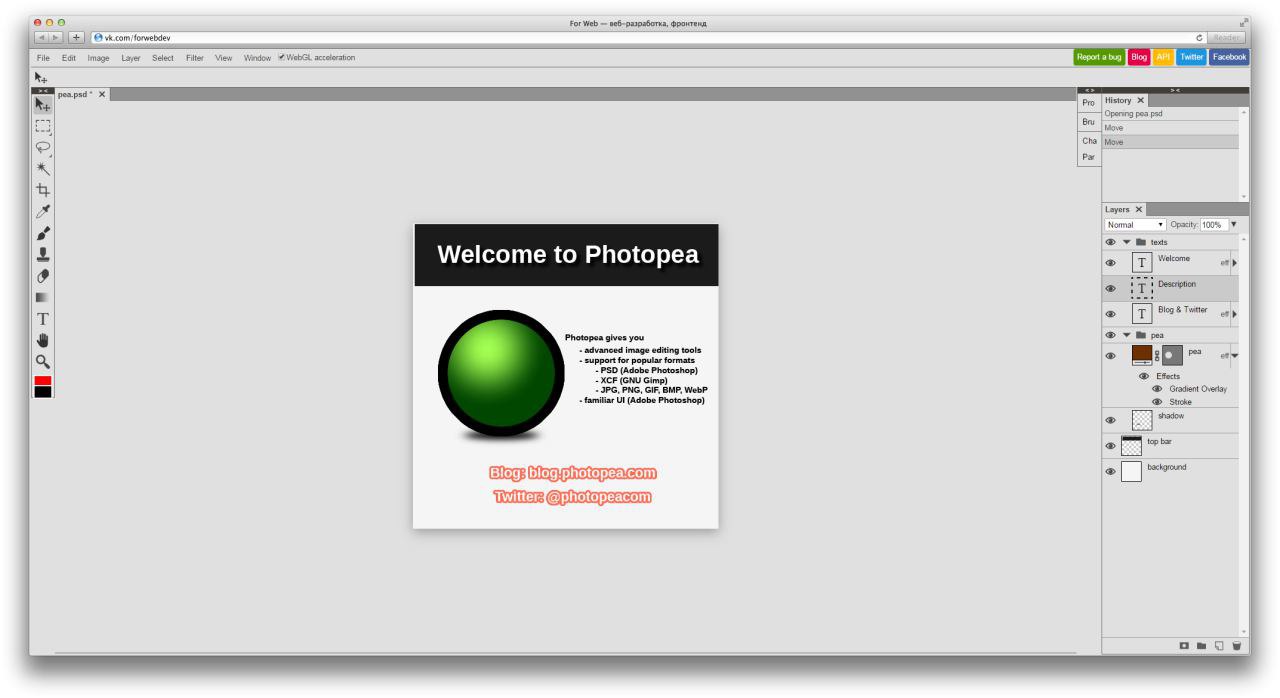Select the Brush tool

pos(43,233)
